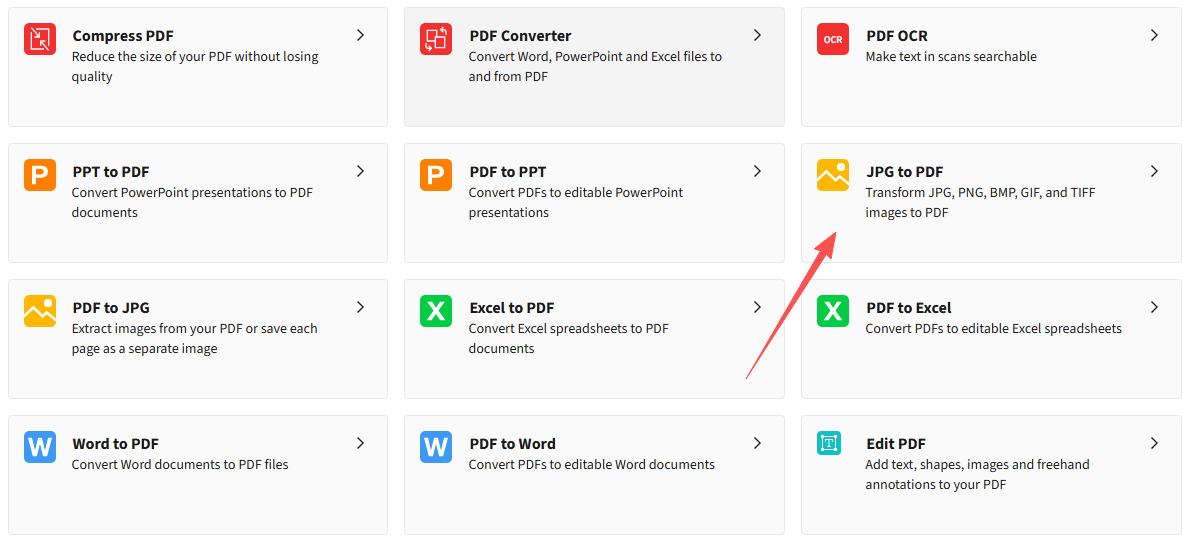Click text 'Convert PowerPoint presentations to PDF documents'
This screenshot has height=544, width=1188.
coord(192,202)
